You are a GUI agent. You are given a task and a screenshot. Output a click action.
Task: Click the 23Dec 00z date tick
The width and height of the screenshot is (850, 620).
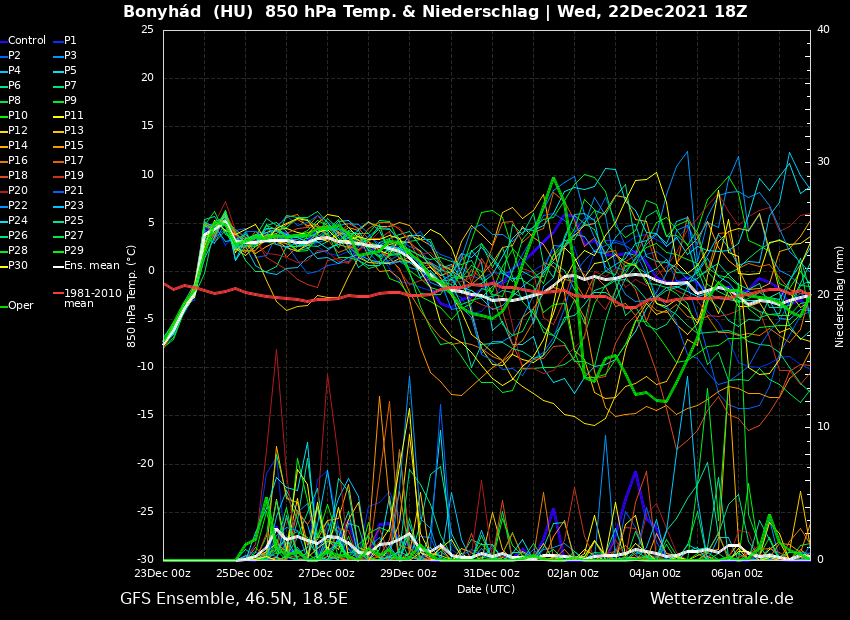162,574
